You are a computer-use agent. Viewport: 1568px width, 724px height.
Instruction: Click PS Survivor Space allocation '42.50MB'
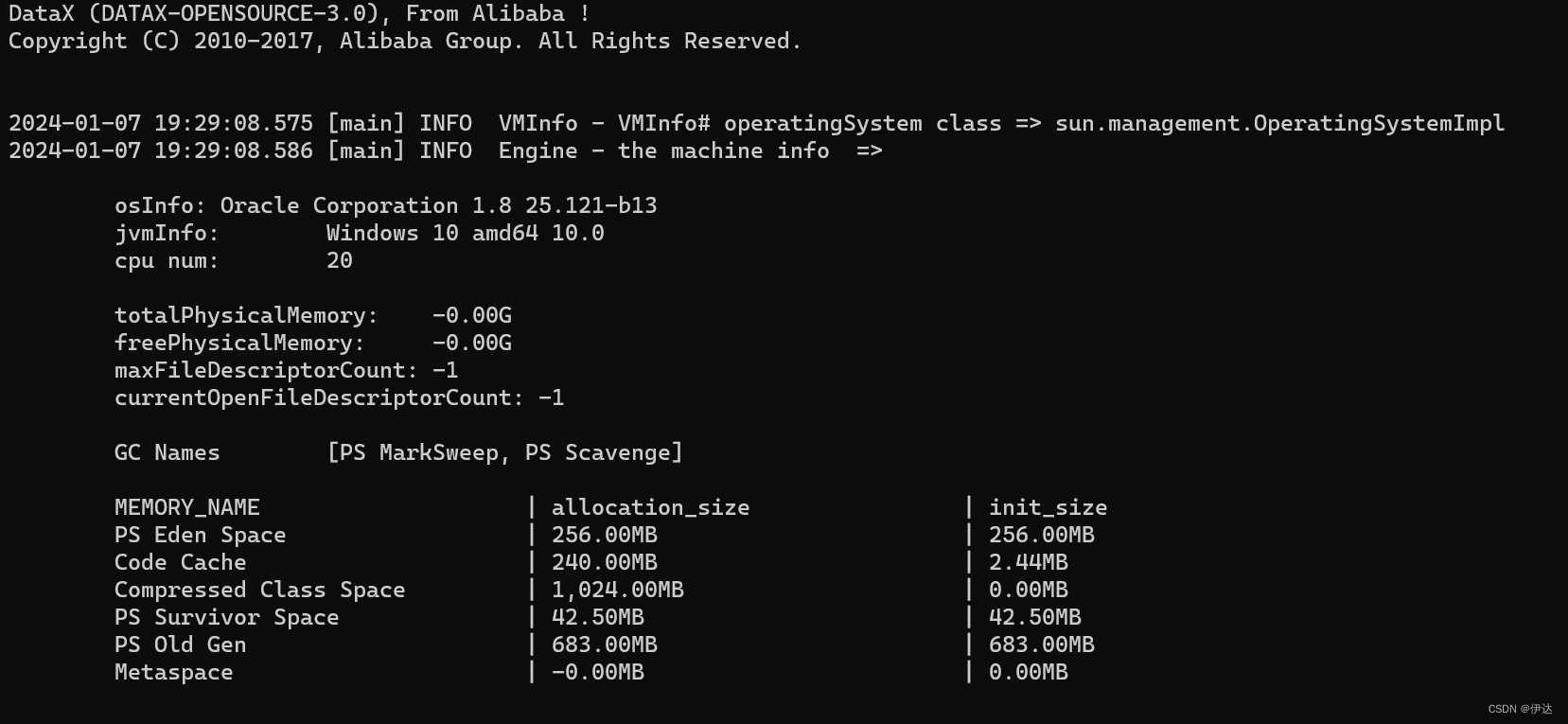(597, 618)
